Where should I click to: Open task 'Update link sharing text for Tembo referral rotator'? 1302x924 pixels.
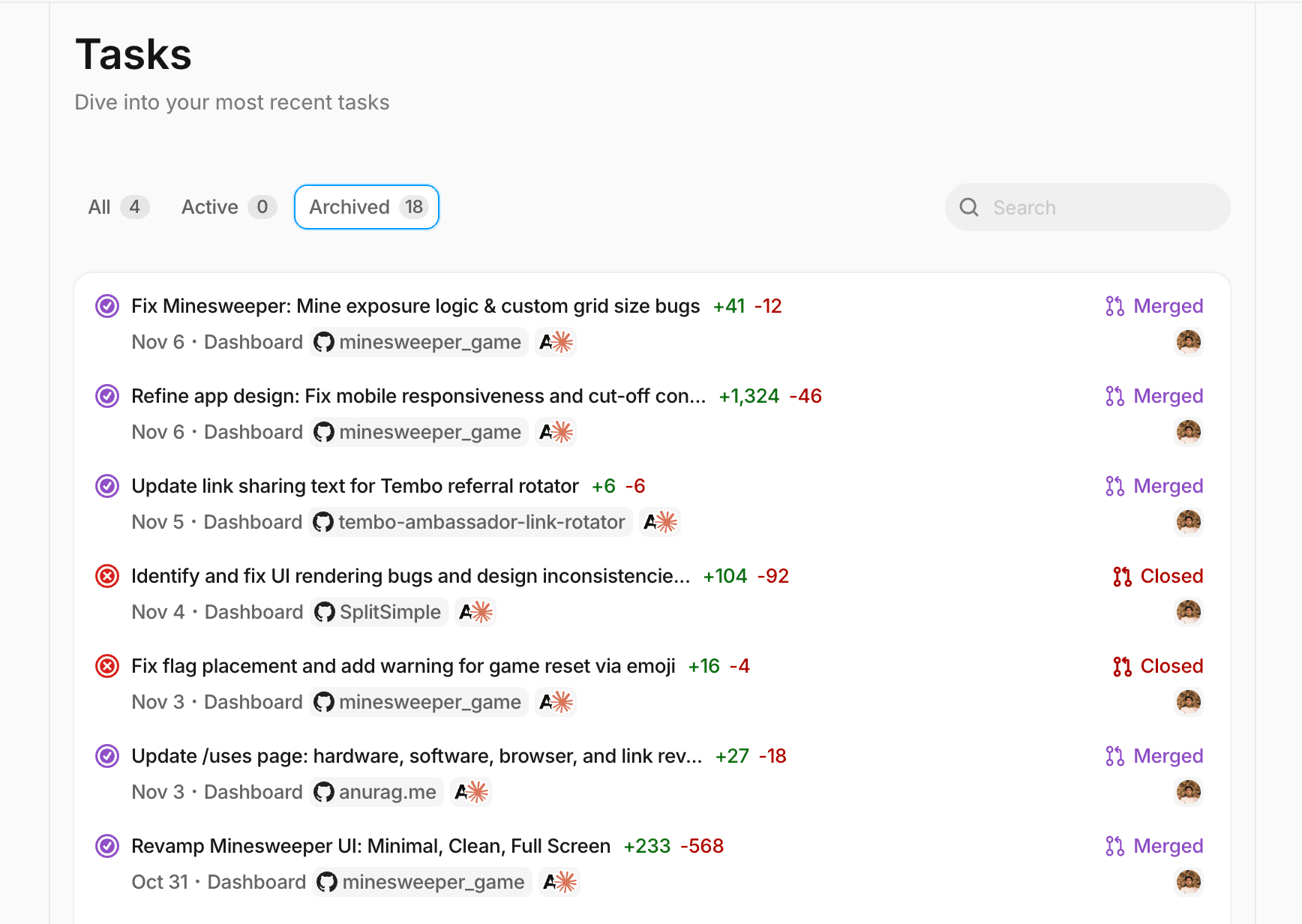click(355, 486)
